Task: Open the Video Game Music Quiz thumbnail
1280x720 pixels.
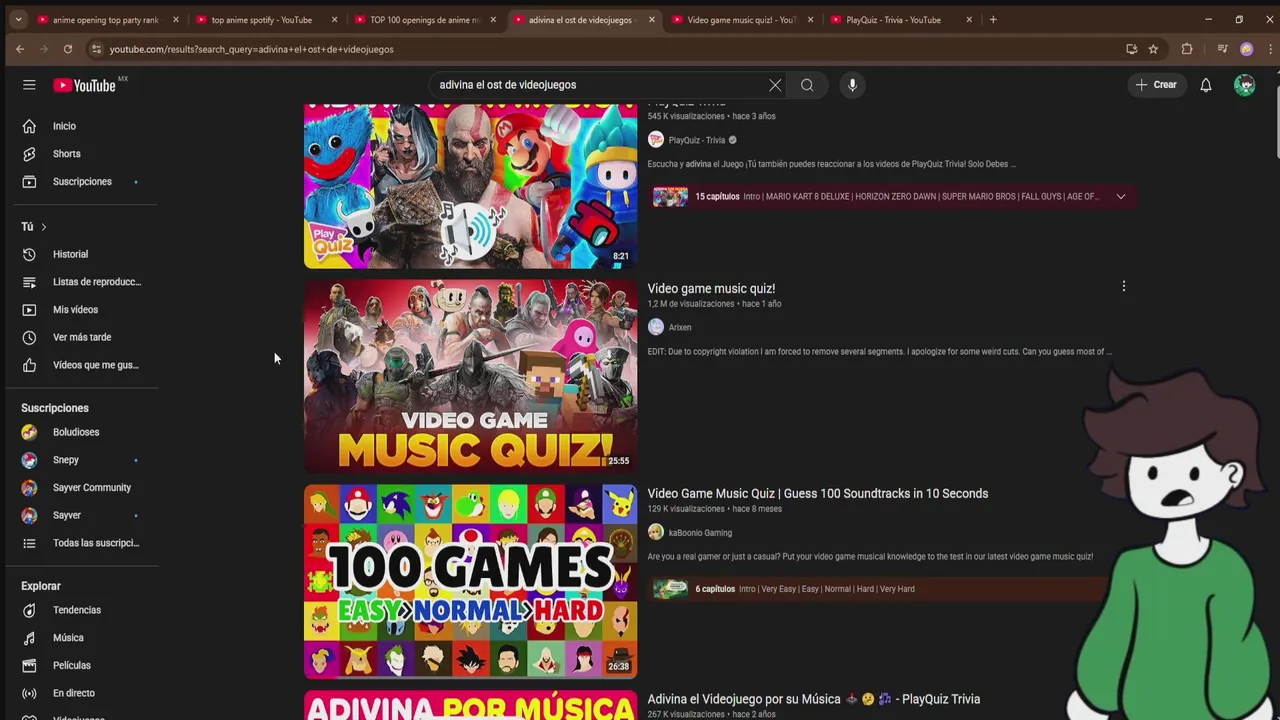Action: tap(470, 375)
